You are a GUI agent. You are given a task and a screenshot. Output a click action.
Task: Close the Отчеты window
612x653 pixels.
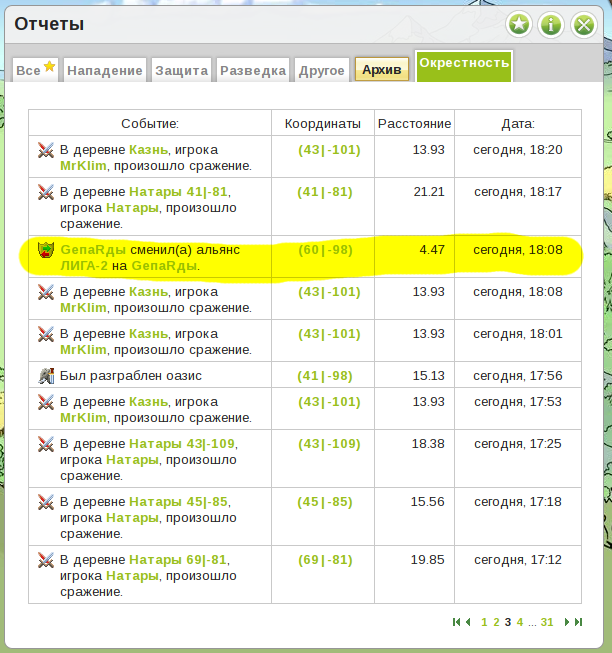[584, 24]
